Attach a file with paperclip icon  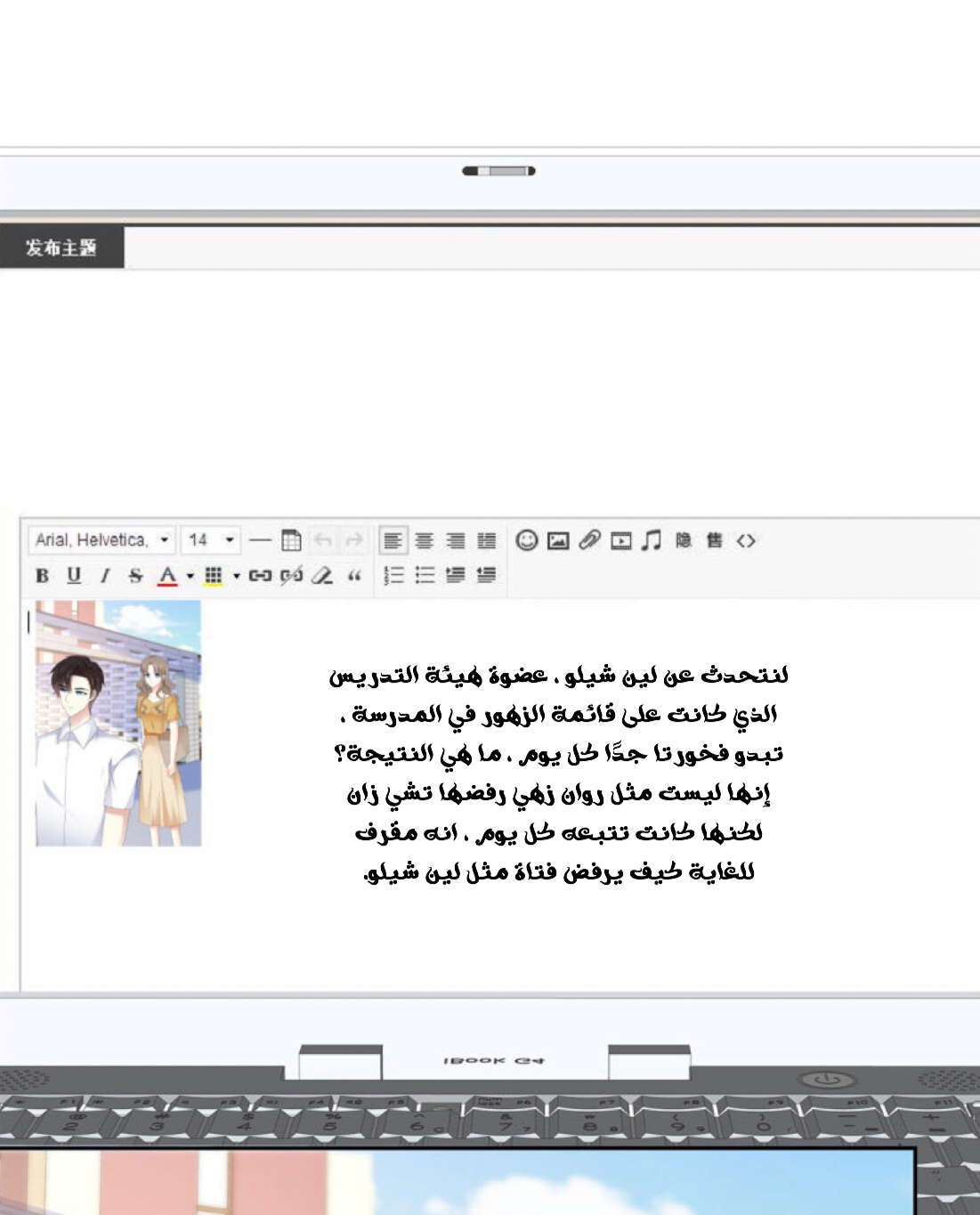tap(589, 539)
